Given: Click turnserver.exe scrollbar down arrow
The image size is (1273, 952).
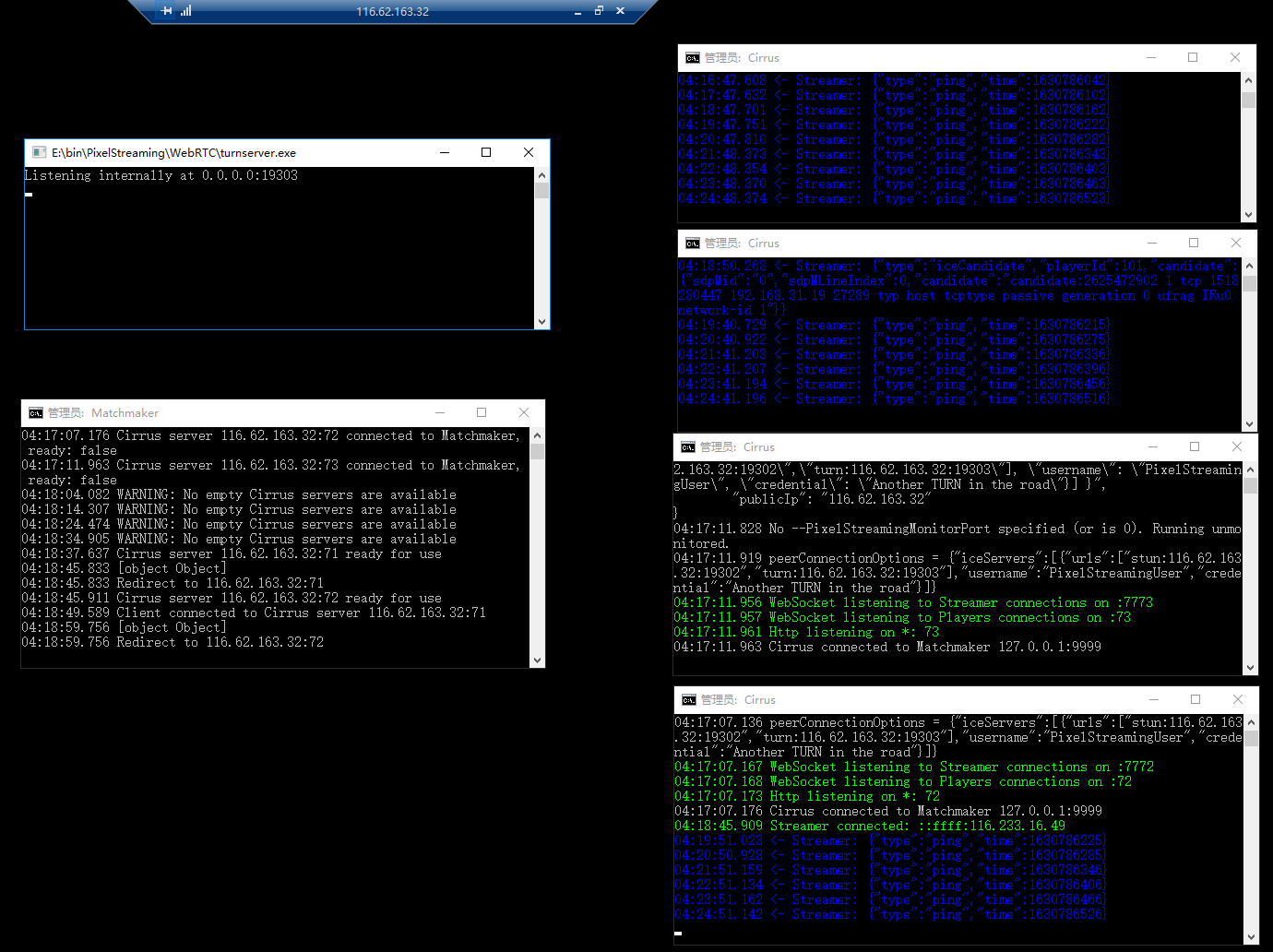Looking at the screenshot, I should point(541,322).
